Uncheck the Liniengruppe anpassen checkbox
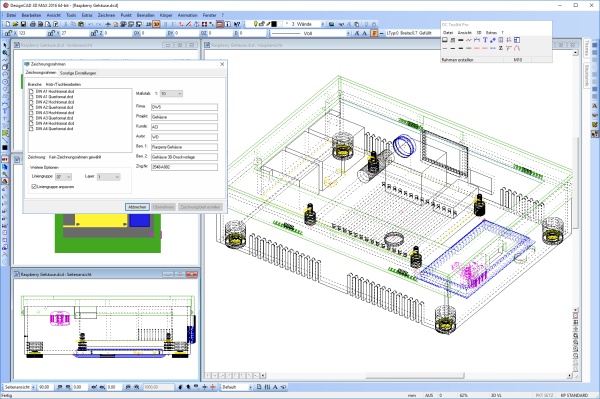Image resolution: width=600 pixels, height=399 pixels. click(x=34, y=187)
